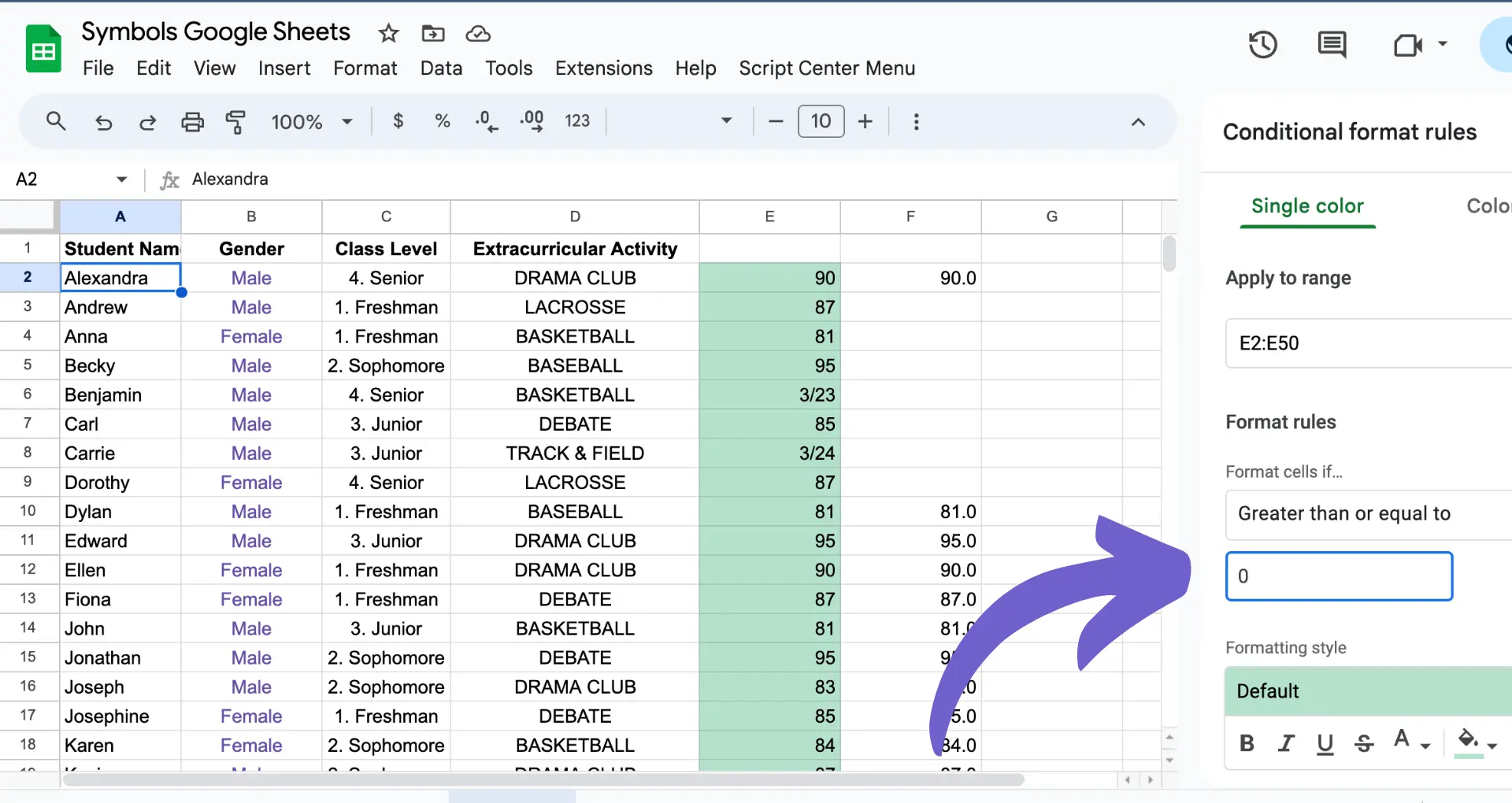Image resolution: width=1512 pixels, height=803 pixels.
Task: Click the print icon
Action: pos(192,122)
